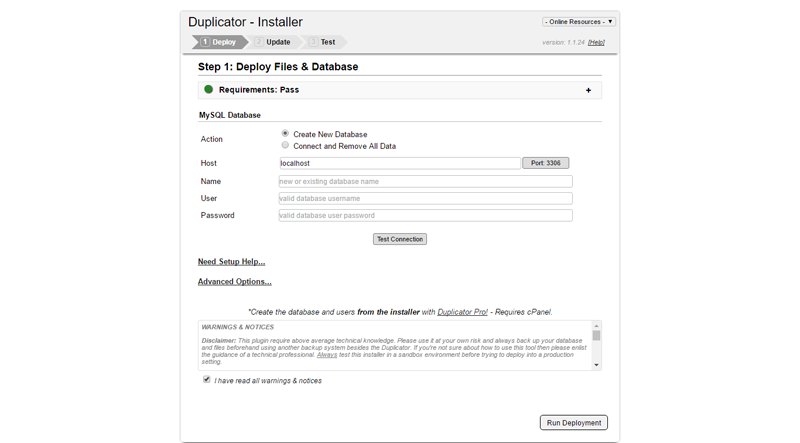Toggle I have read all warnings checkbox
This screenshot has height=443, width=800.
click(207, 379)
